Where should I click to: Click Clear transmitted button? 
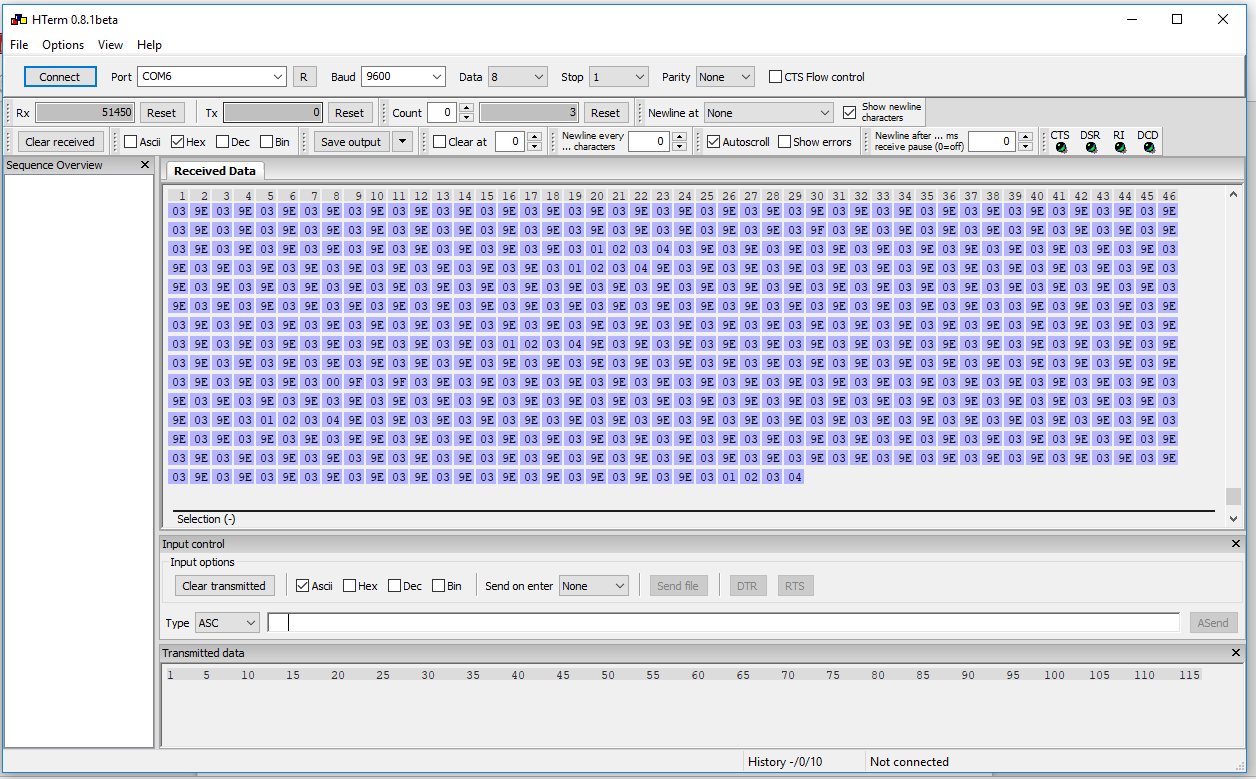pyautogui.click(x=224, y=586)
